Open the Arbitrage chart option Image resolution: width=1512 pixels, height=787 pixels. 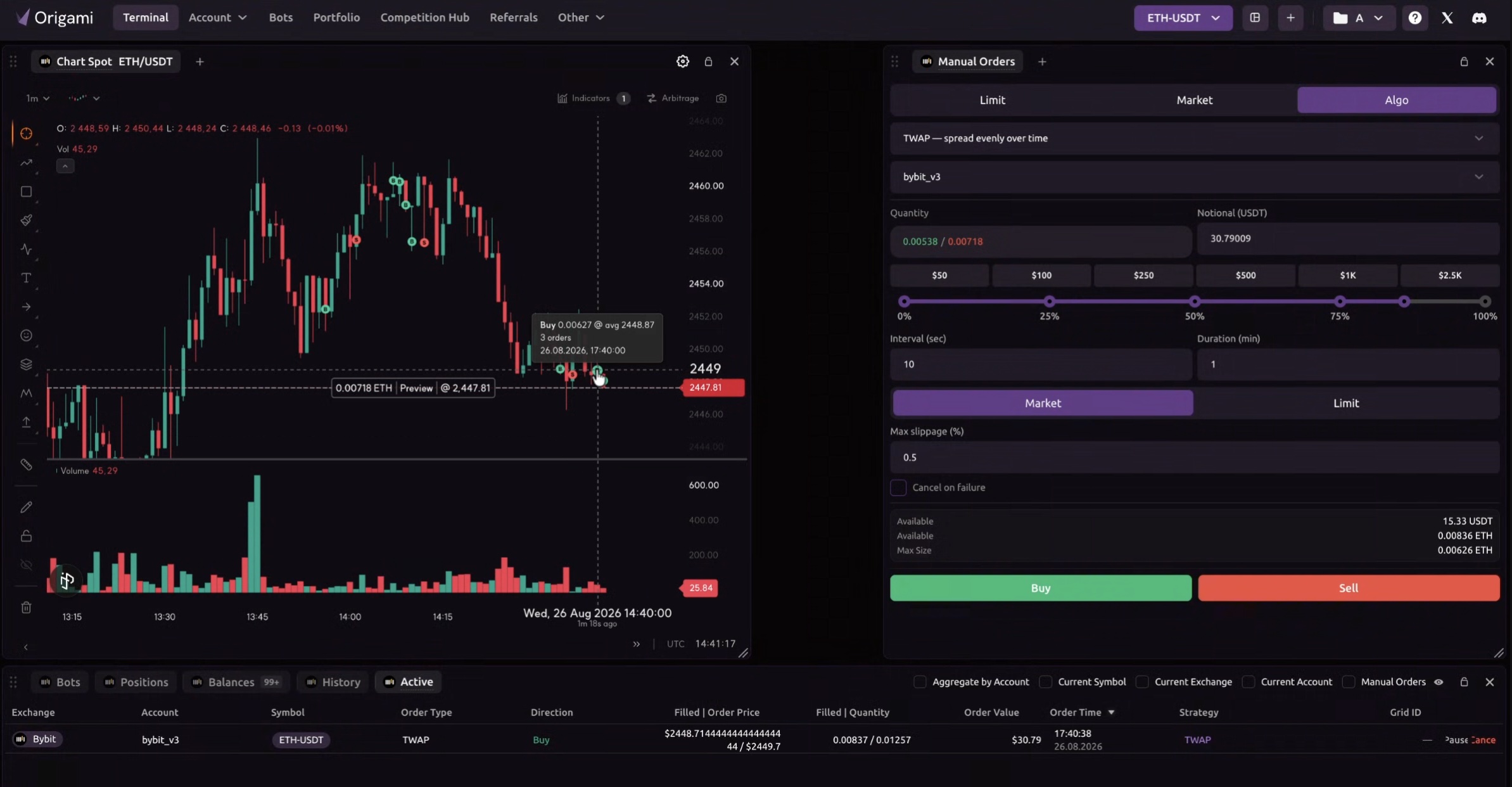click(673, 98)
